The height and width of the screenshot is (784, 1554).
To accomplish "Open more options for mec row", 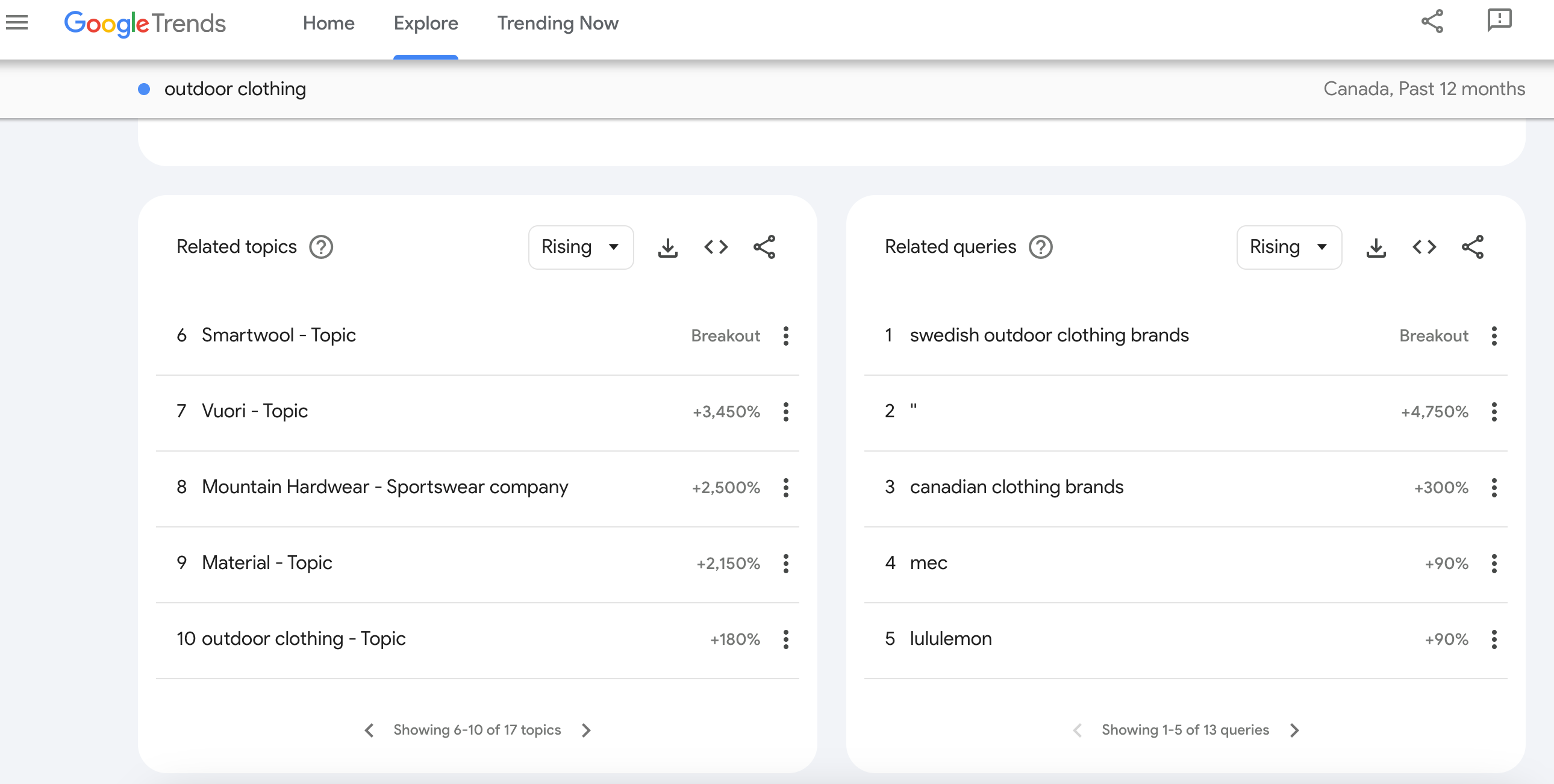I will point(1494,563).
